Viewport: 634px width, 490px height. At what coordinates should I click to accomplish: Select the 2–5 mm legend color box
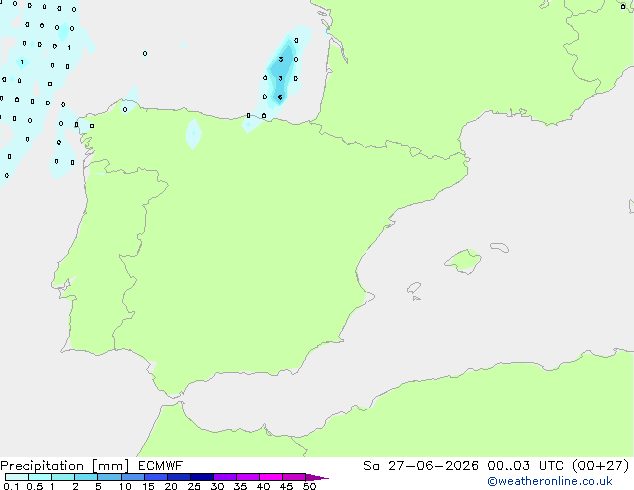[86, 477]
